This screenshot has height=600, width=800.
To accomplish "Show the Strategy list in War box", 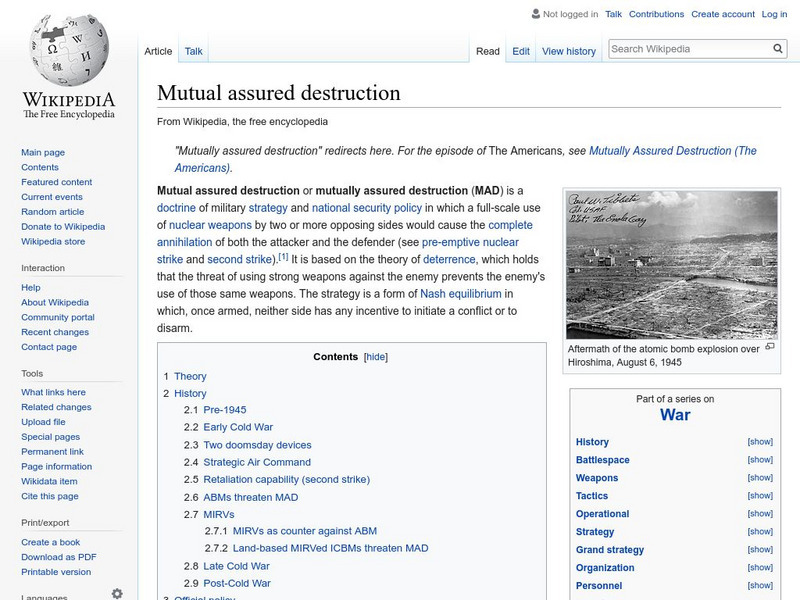I will click(760, 532).
